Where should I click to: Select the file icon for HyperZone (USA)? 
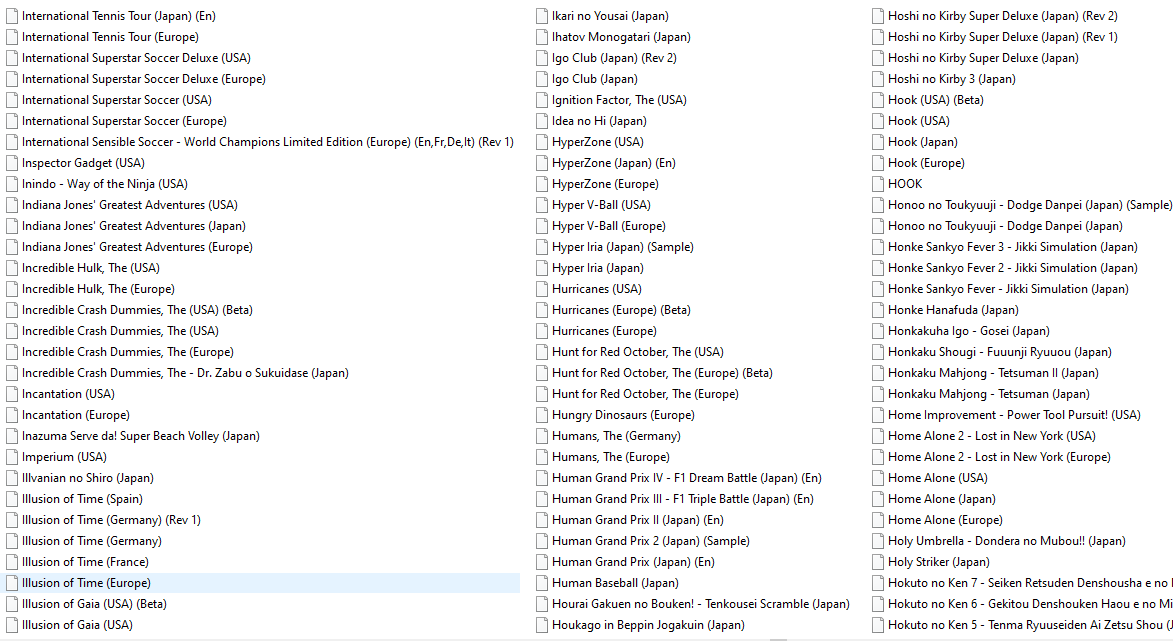[x=542, y=142]
